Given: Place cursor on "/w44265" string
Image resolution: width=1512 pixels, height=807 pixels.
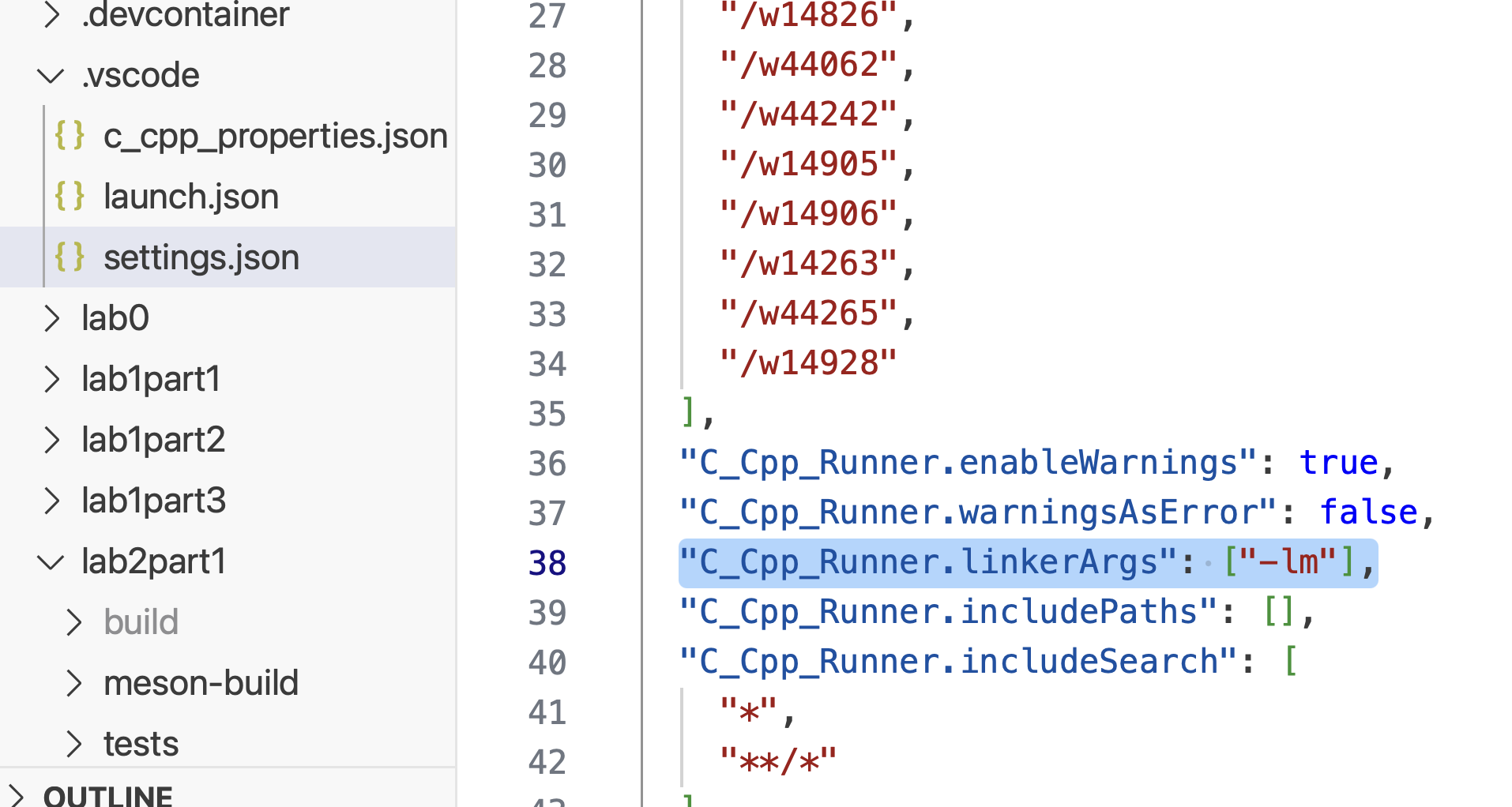Looking at the screenshot, I should pos(808,313).
